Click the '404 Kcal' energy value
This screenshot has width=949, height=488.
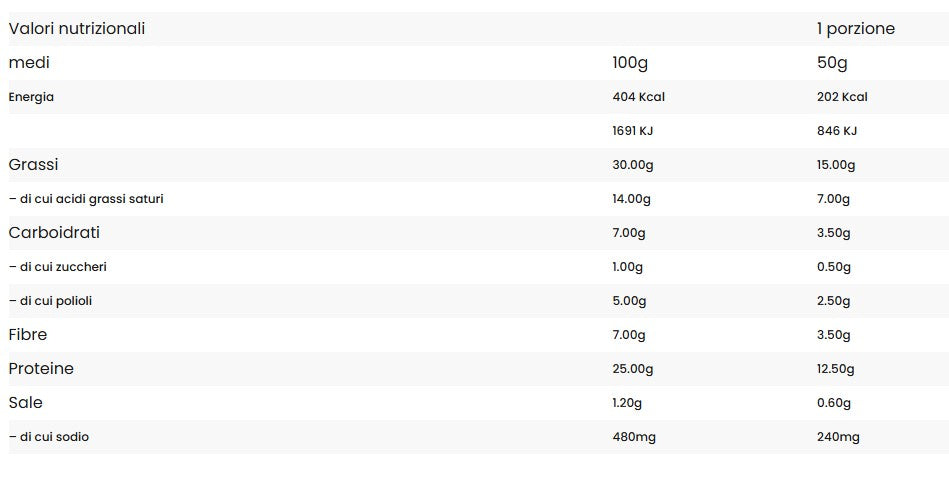[x=639, y=97]
